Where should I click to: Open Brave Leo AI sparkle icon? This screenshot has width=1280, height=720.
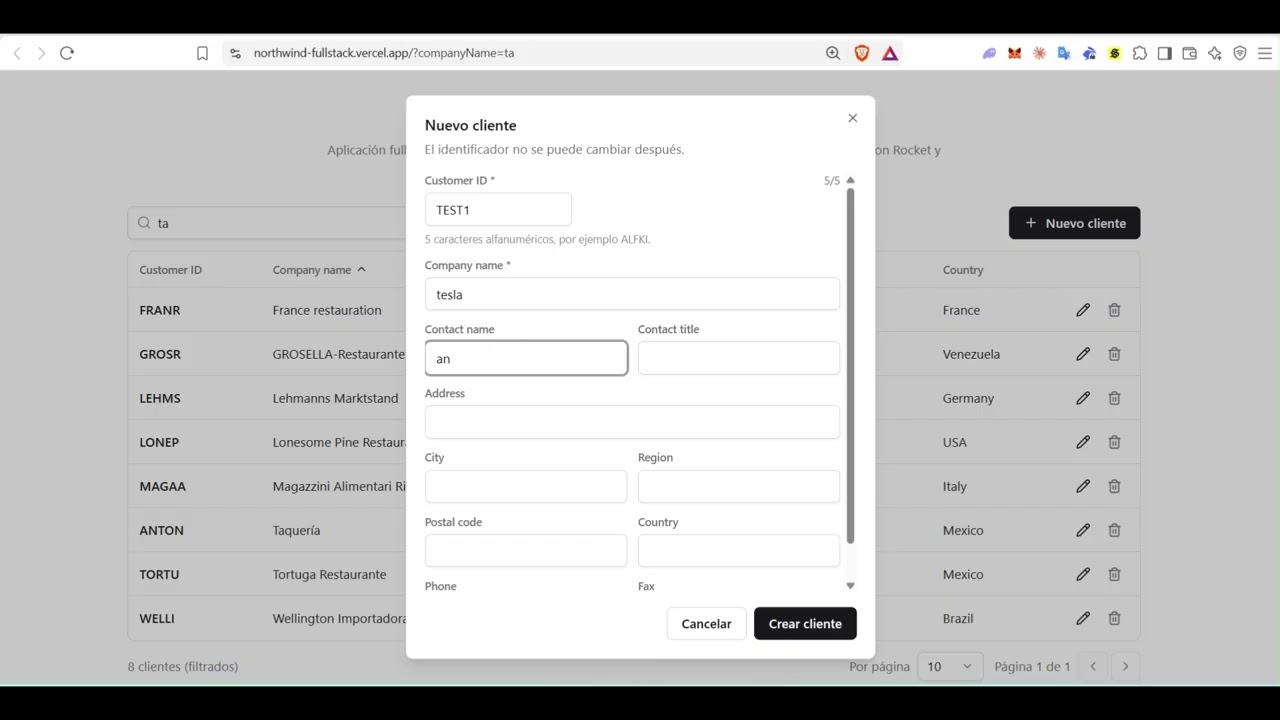click(x=1215, y=53)
